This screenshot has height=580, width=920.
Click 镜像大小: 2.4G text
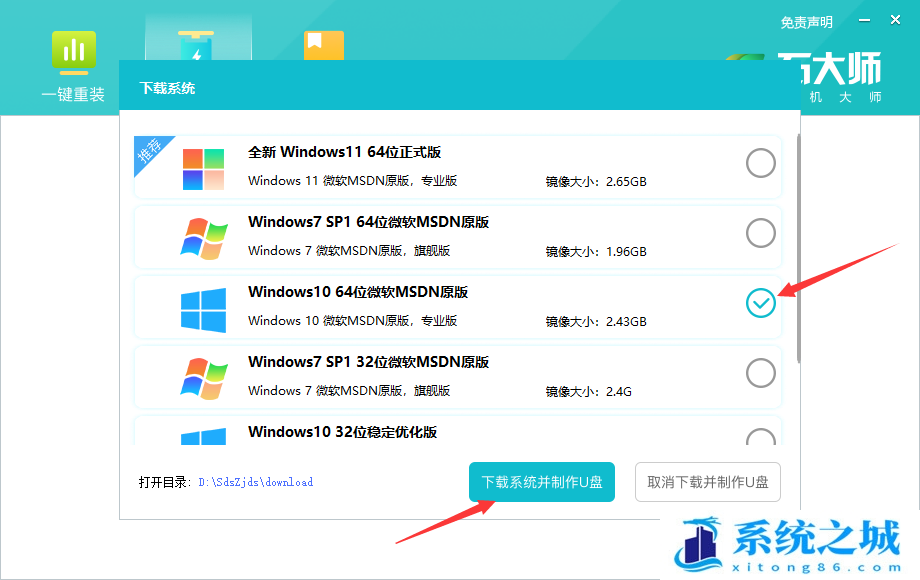[588, 392]
